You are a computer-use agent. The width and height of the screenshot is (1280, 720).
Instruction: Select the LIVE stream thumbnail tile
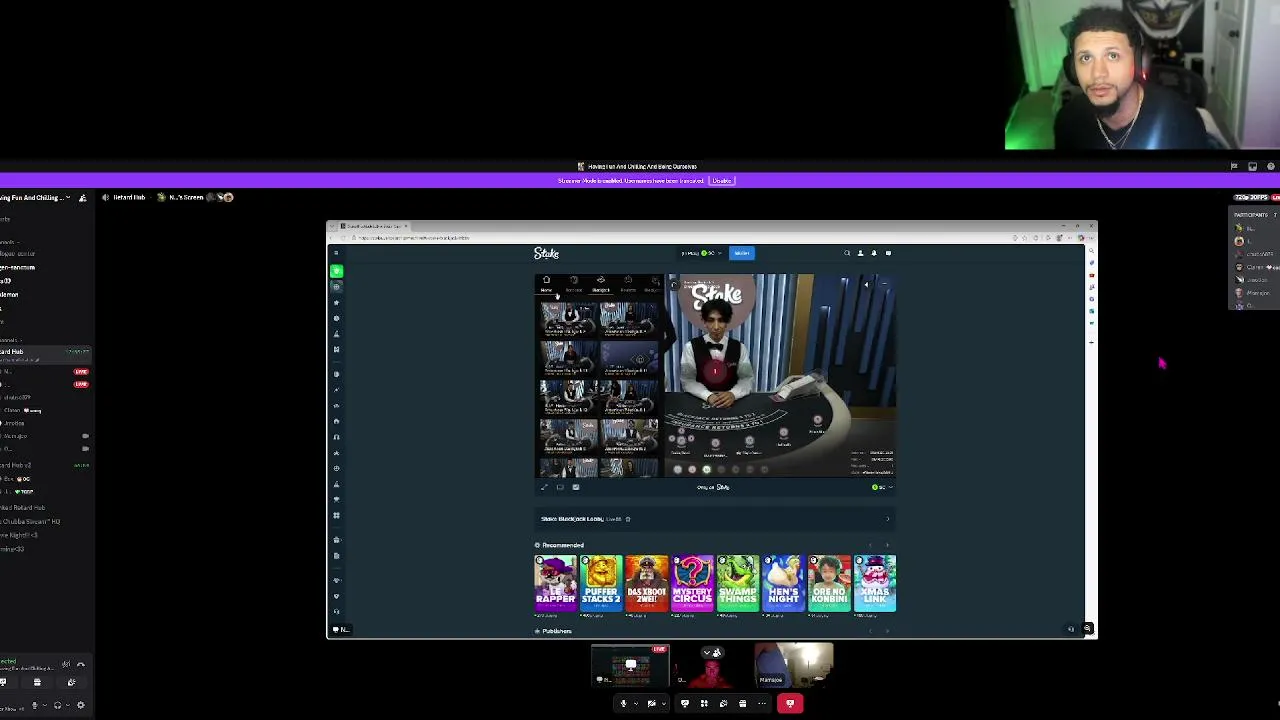click(630, 666)
